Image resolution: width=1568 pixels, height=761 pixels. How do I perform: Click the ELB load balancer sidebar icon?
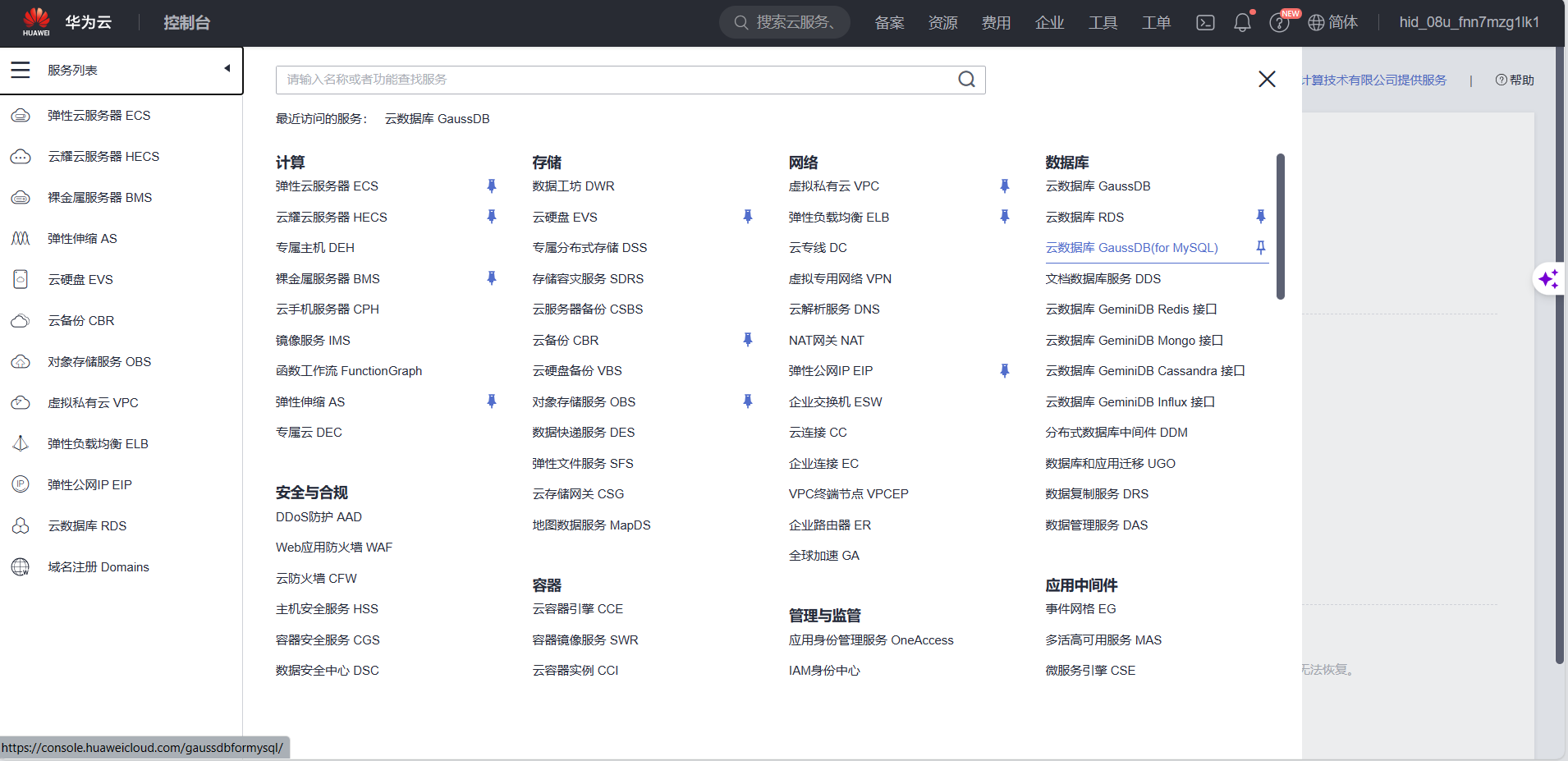pyautogui.click(x=21, y=444)
